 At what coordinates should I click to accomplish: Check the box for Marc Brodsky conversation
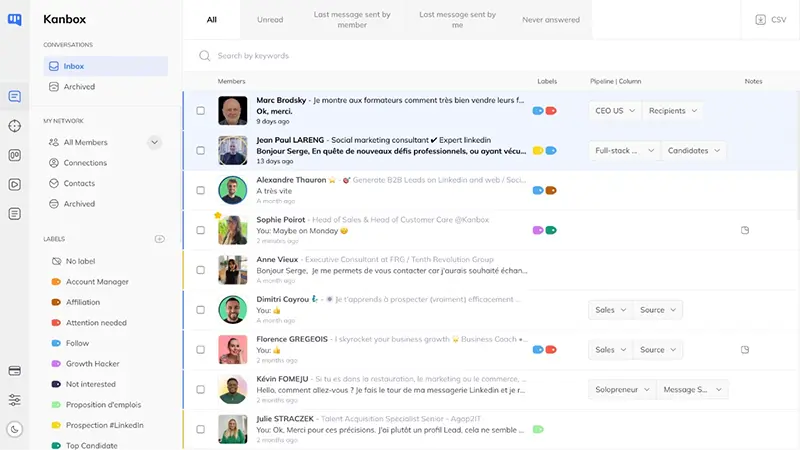click(201, 111)
